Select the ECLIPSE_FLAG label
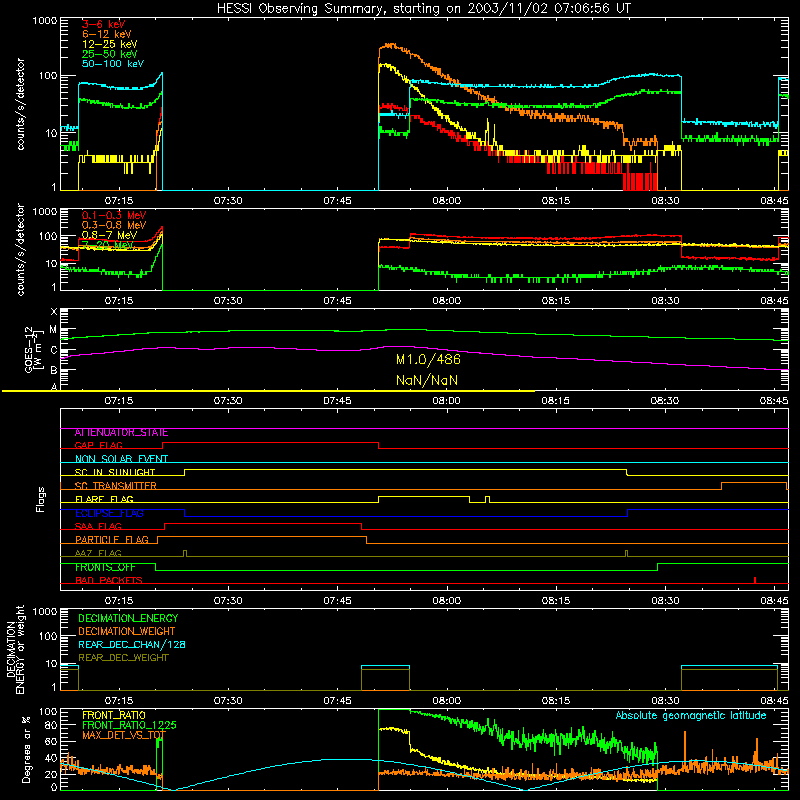The width and height of the screenshot is (800, 800). pos(109,513)
